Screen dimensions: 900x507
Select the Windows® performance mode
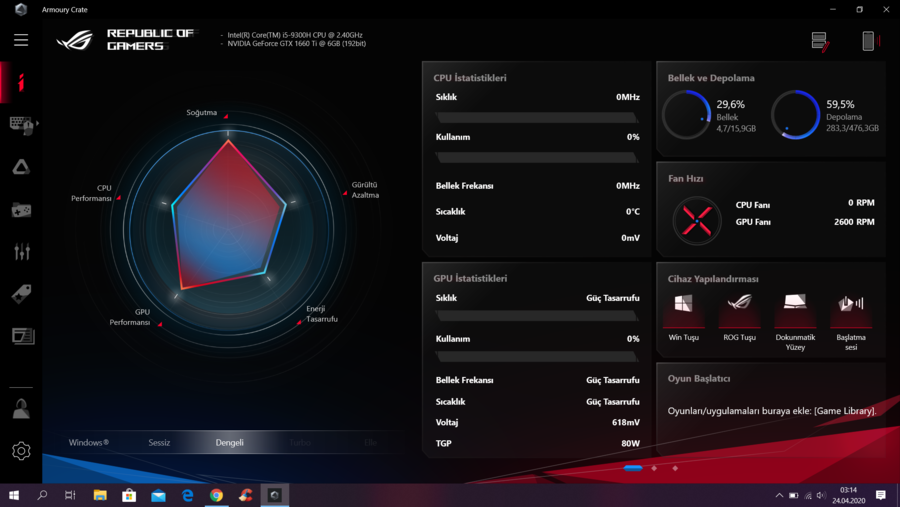click(x=88, y=442)
